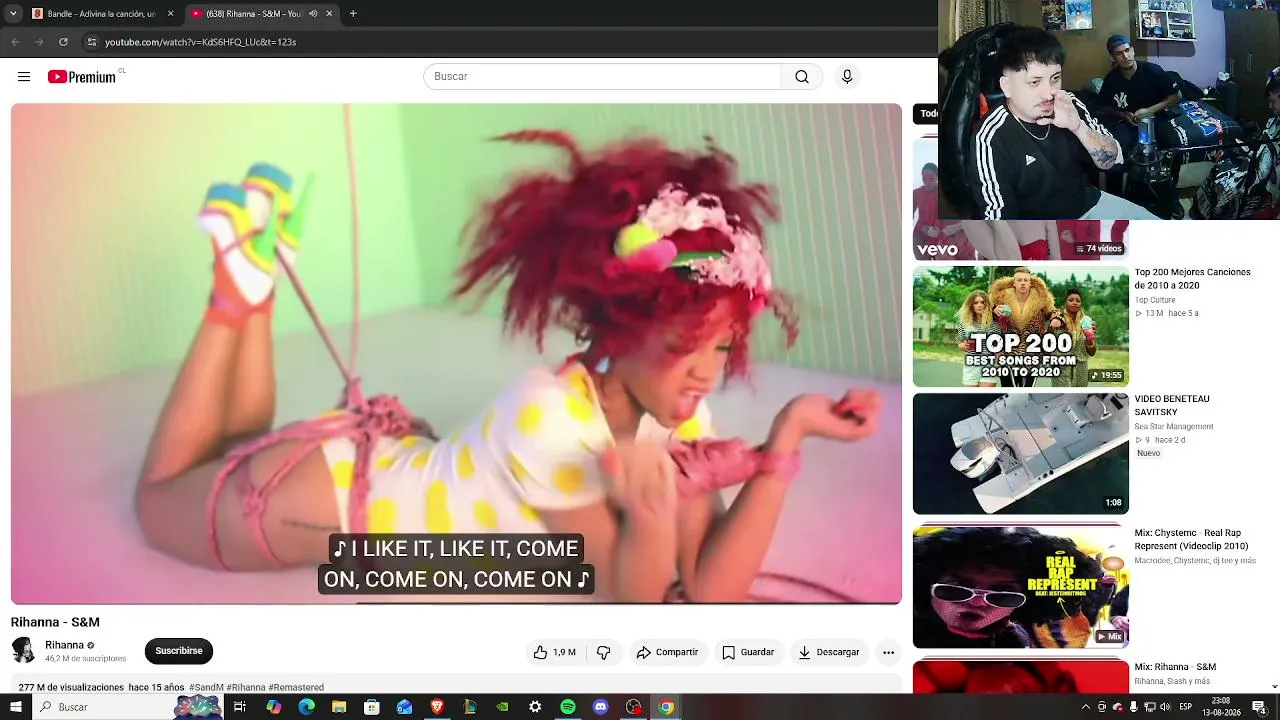The image size is (1280, 720).
Task: Open the Top Culture channel link
Action: click(x=1155, y=300)
